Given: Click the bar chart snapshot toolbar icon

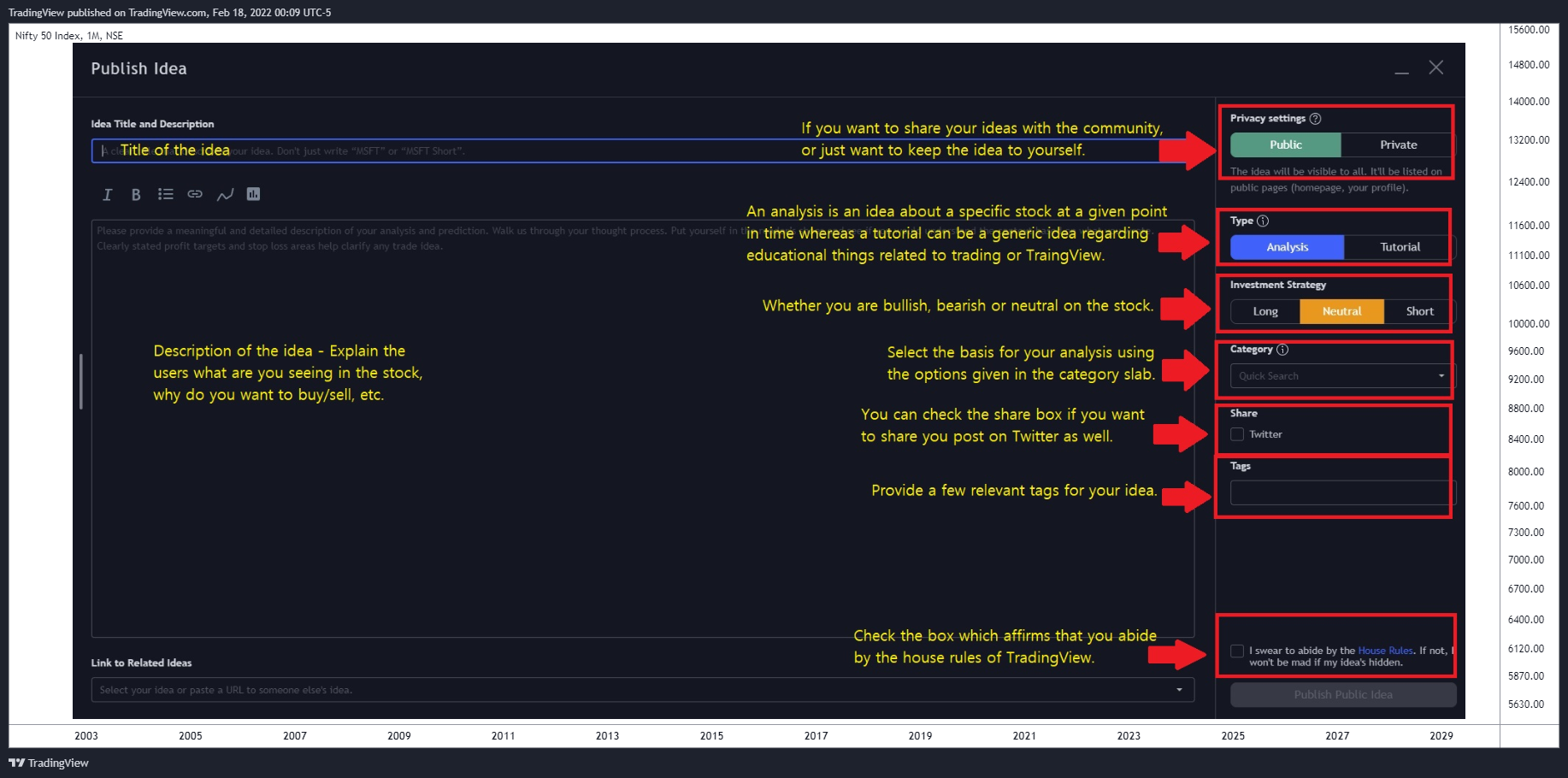Looking at the screenshot, I should click(x=253, y=194).
